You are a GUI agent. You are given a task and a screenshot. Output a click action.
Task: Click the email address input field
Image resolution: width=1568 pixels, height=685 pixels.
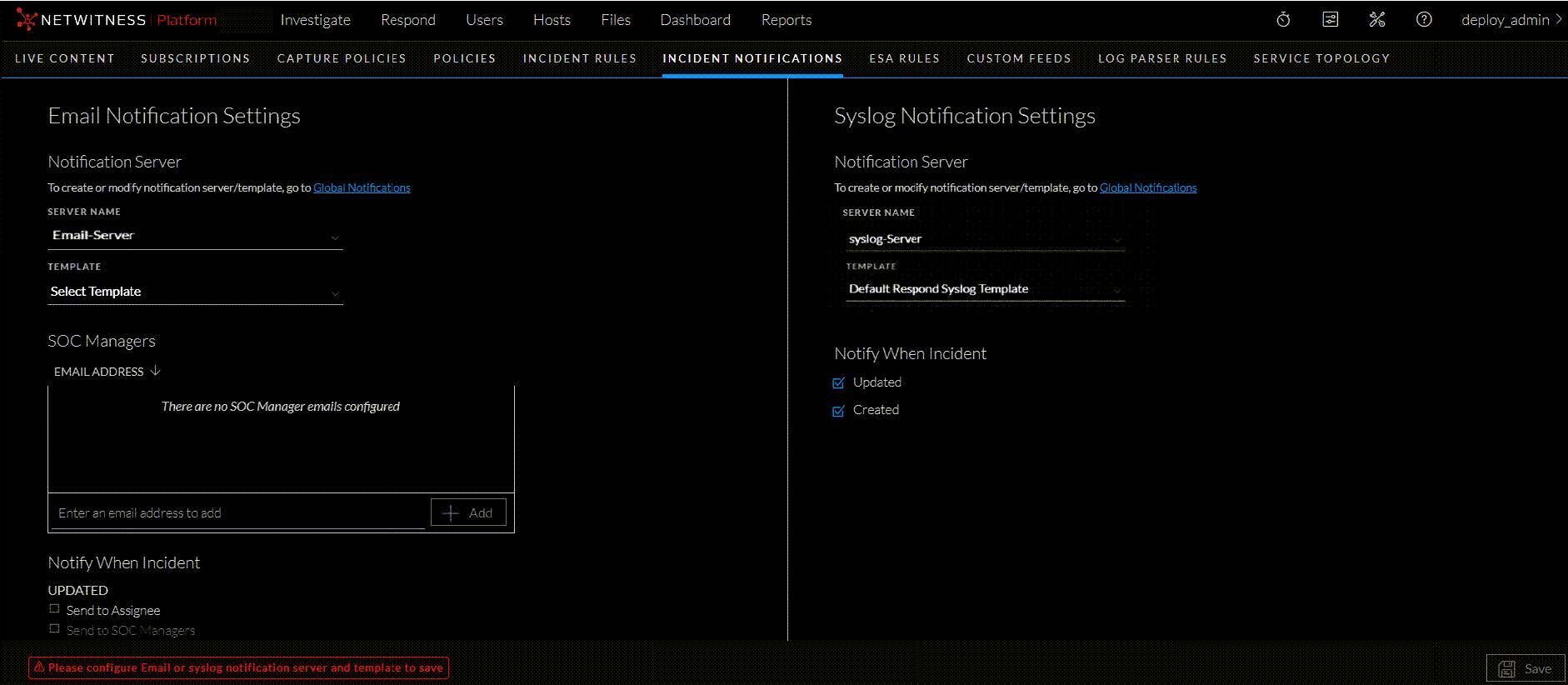237,513
